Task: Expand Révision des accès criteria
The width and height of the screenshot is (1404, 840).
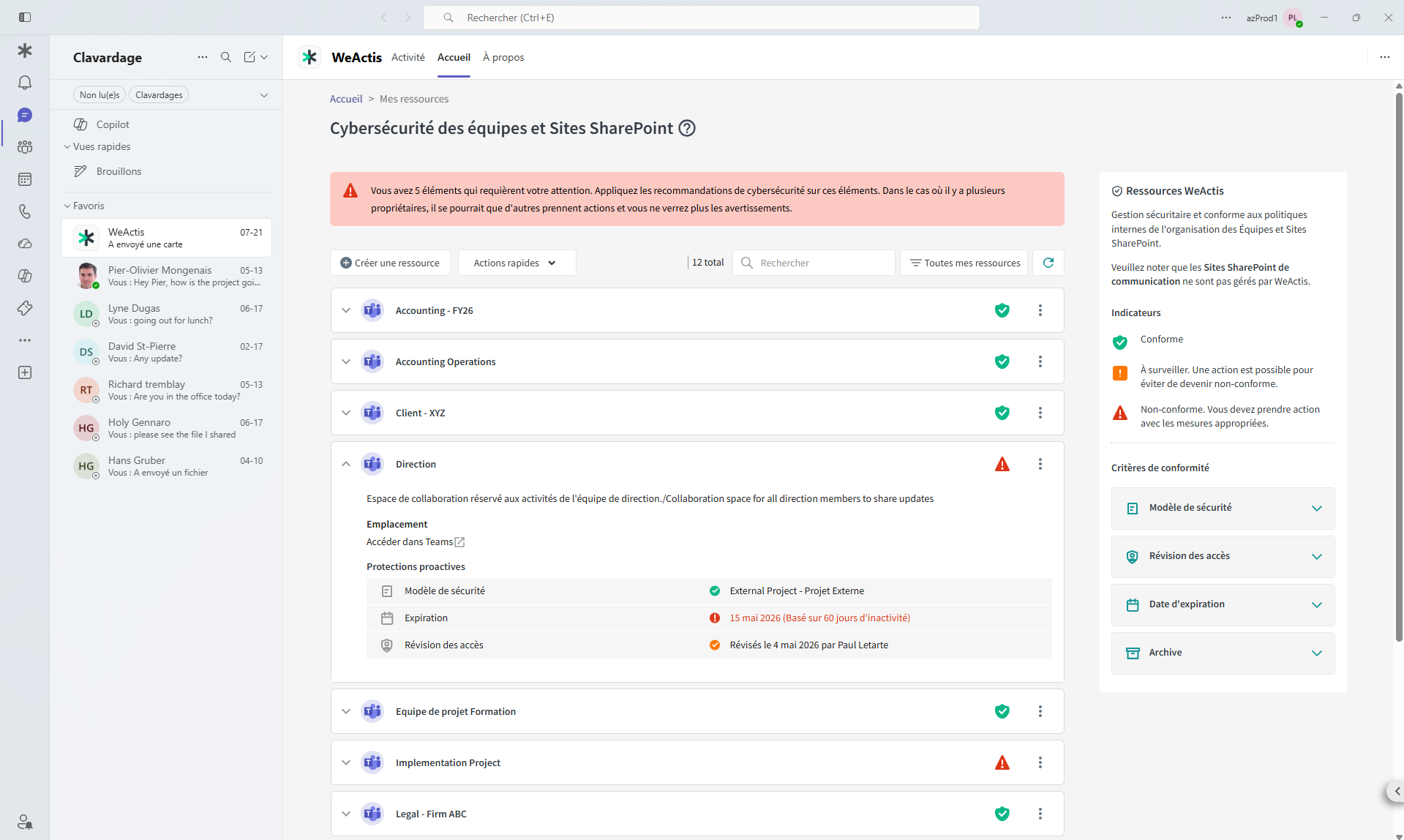Action: coord(1223,556)
